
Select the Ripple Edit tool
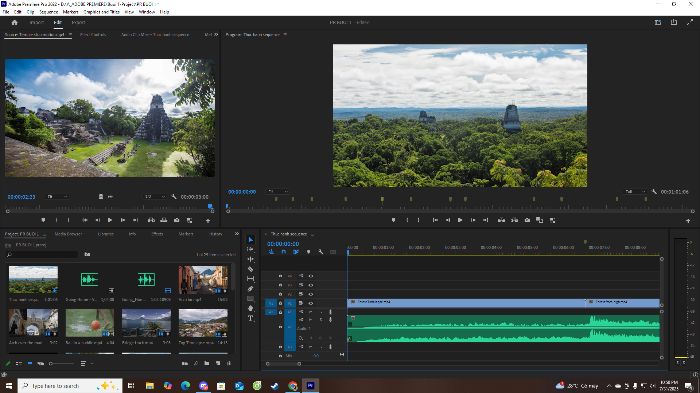pos(250,259)
